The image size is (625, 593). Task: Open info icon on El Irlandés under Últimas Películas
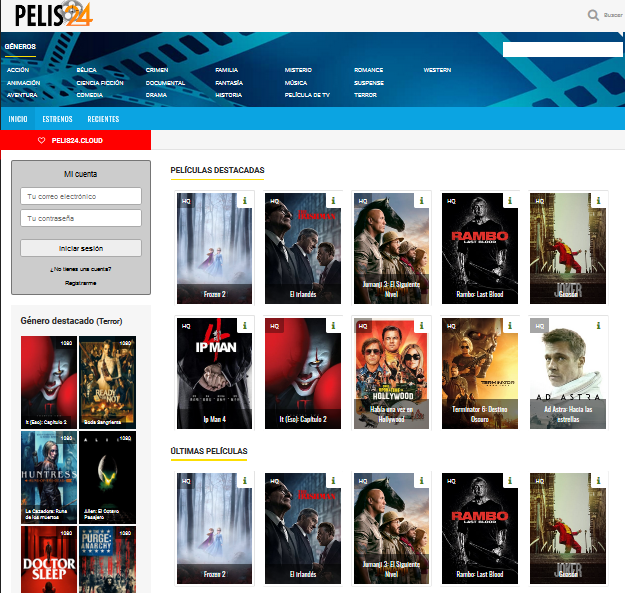[333, 481]
